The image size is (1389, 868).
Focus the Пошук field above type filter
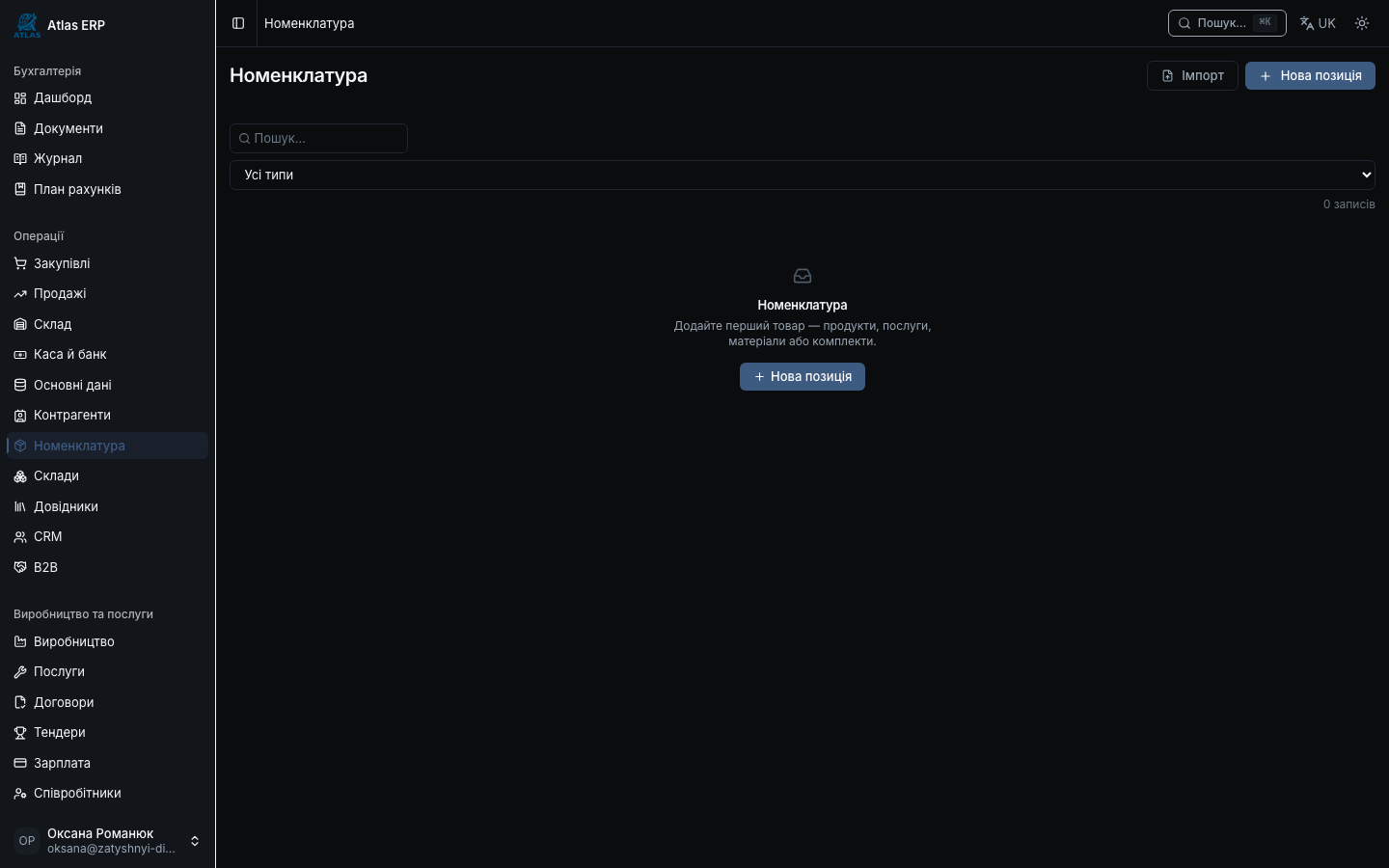coord(318,138)
